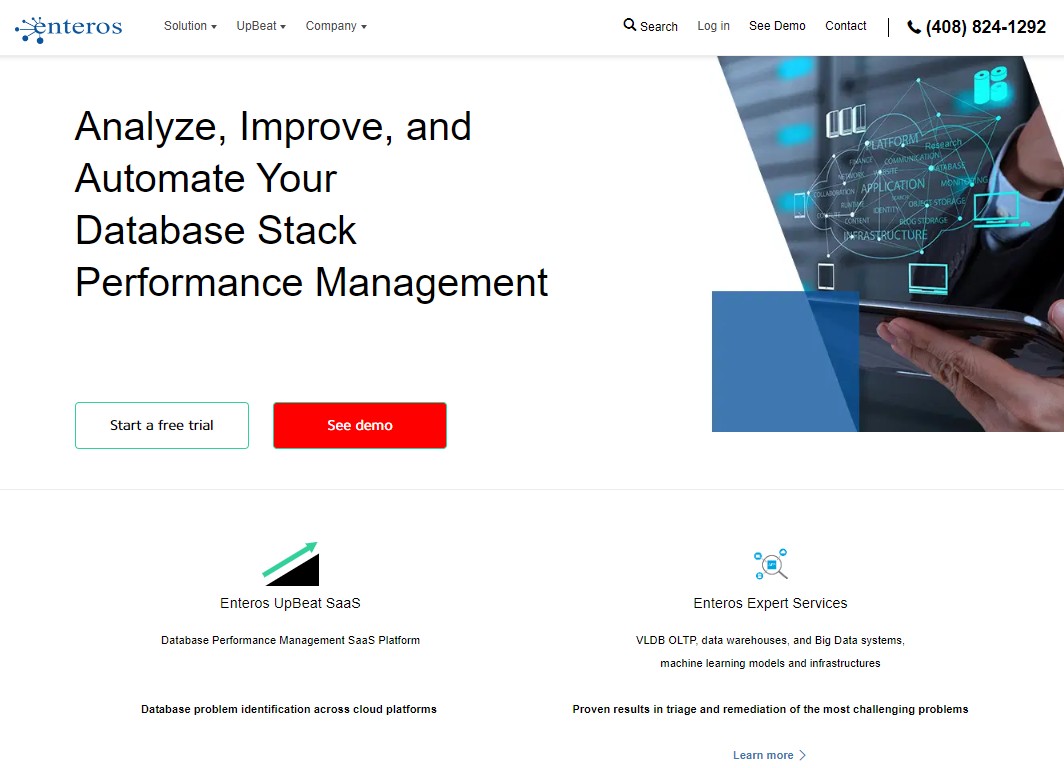The image size is (1064, 768).
Task: Click the red See demo button
Action: [360, 425]
